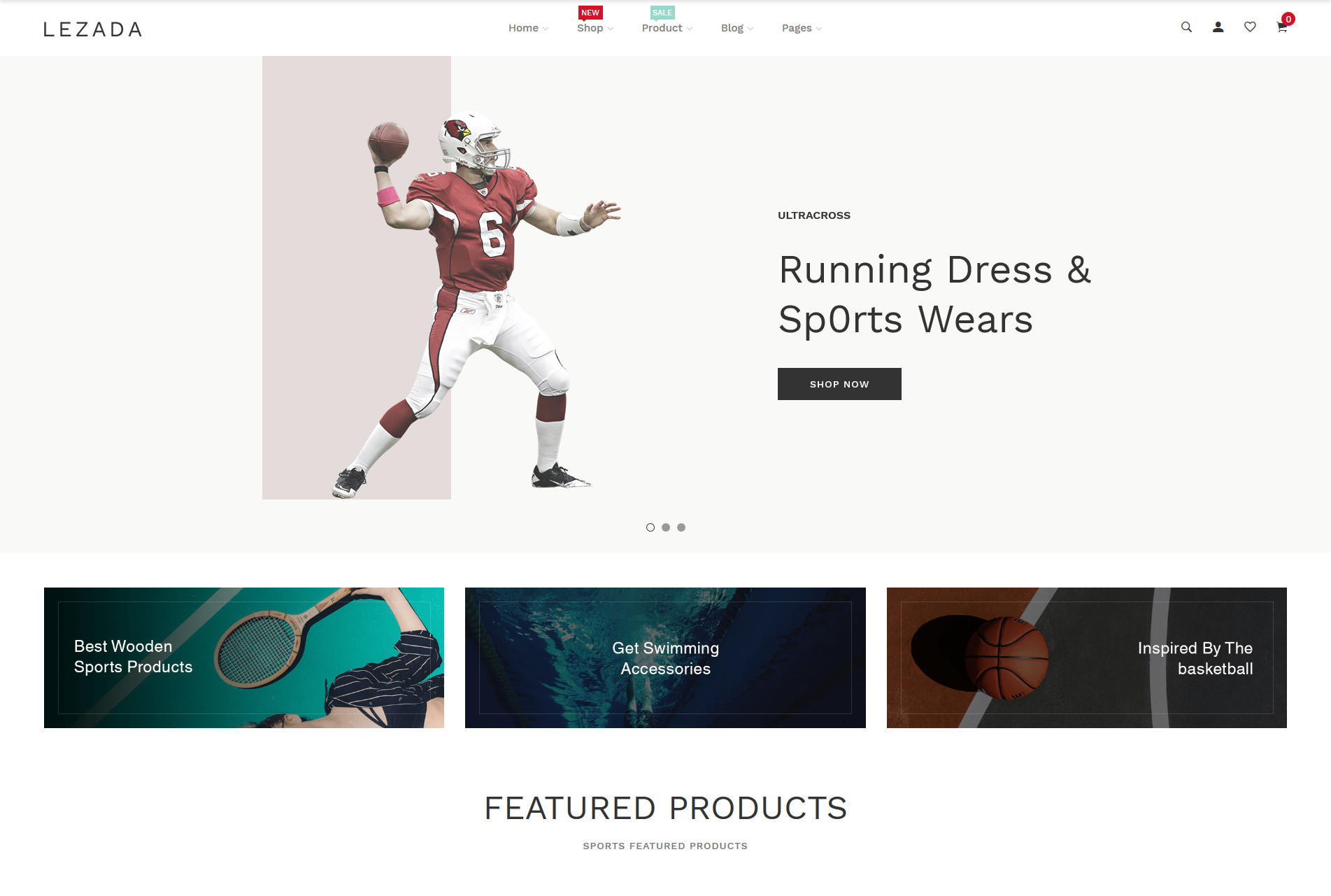1331x896 pixels.
Task: Expand the Pages dropdown menu
Action: [x=802, y=28]
